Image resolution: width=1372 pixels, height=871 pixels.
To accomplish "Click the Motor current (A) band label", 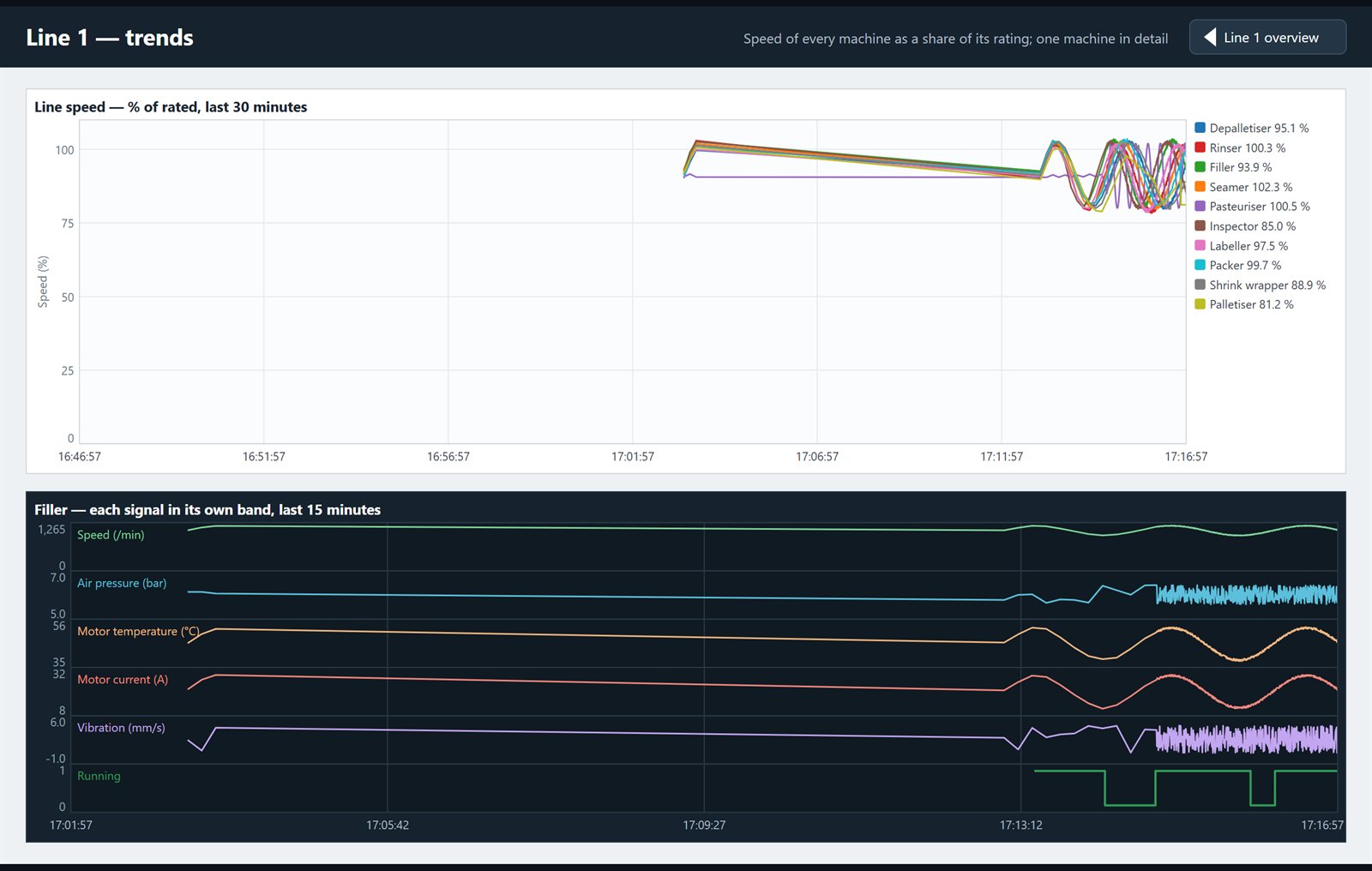I will [123, 679].
